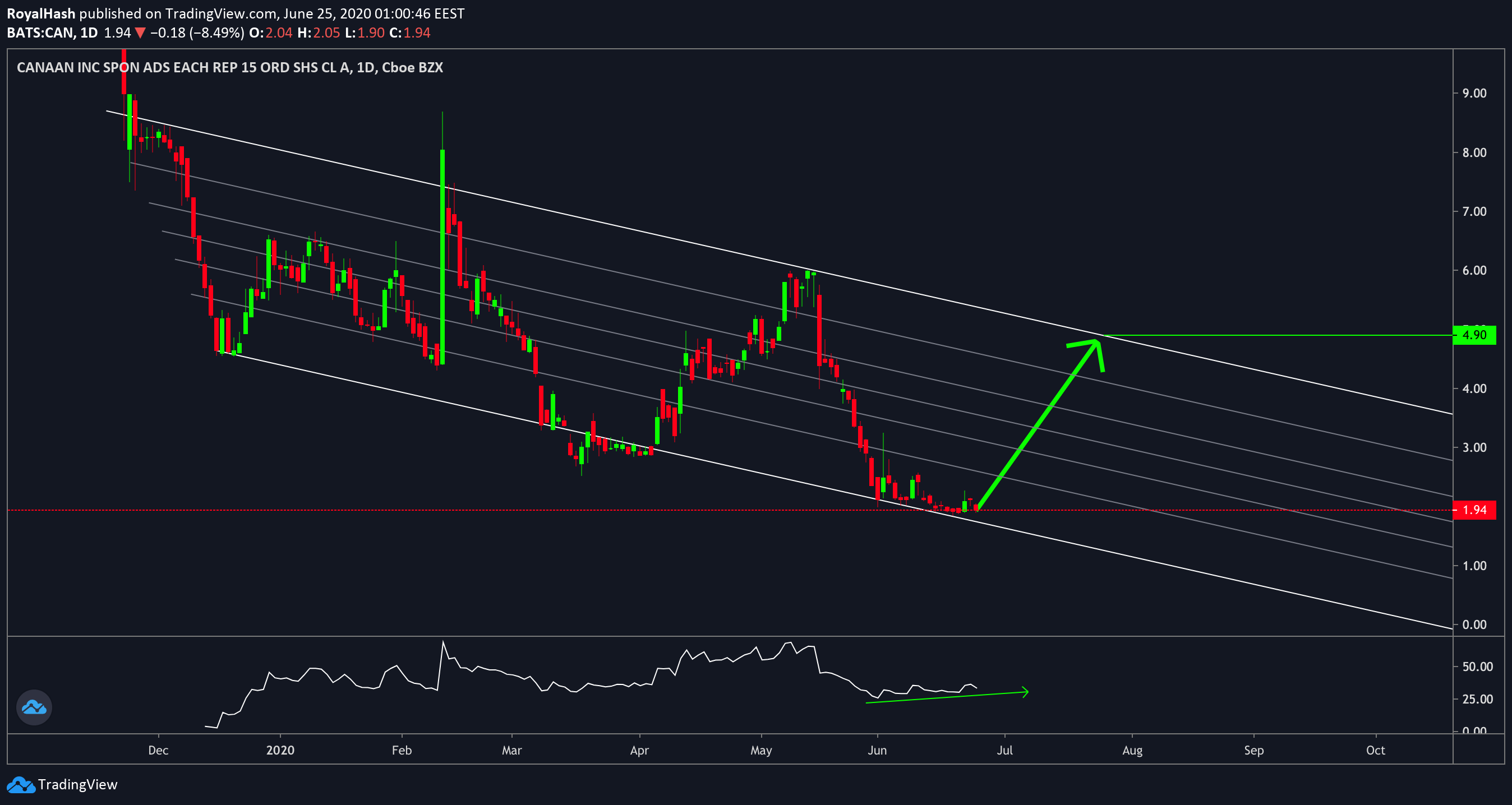Click the Jul label on the time axis

pyautogui.click(x=1005, y=751)
